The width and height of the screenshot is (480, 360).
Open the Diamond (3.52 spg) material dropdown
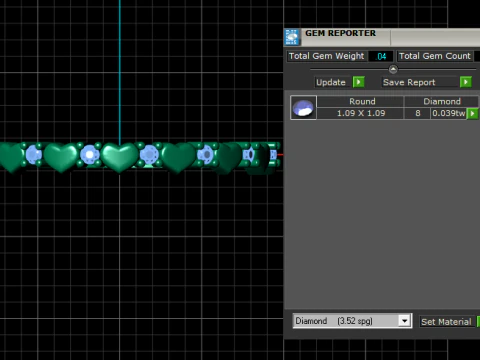pos(404,321)
